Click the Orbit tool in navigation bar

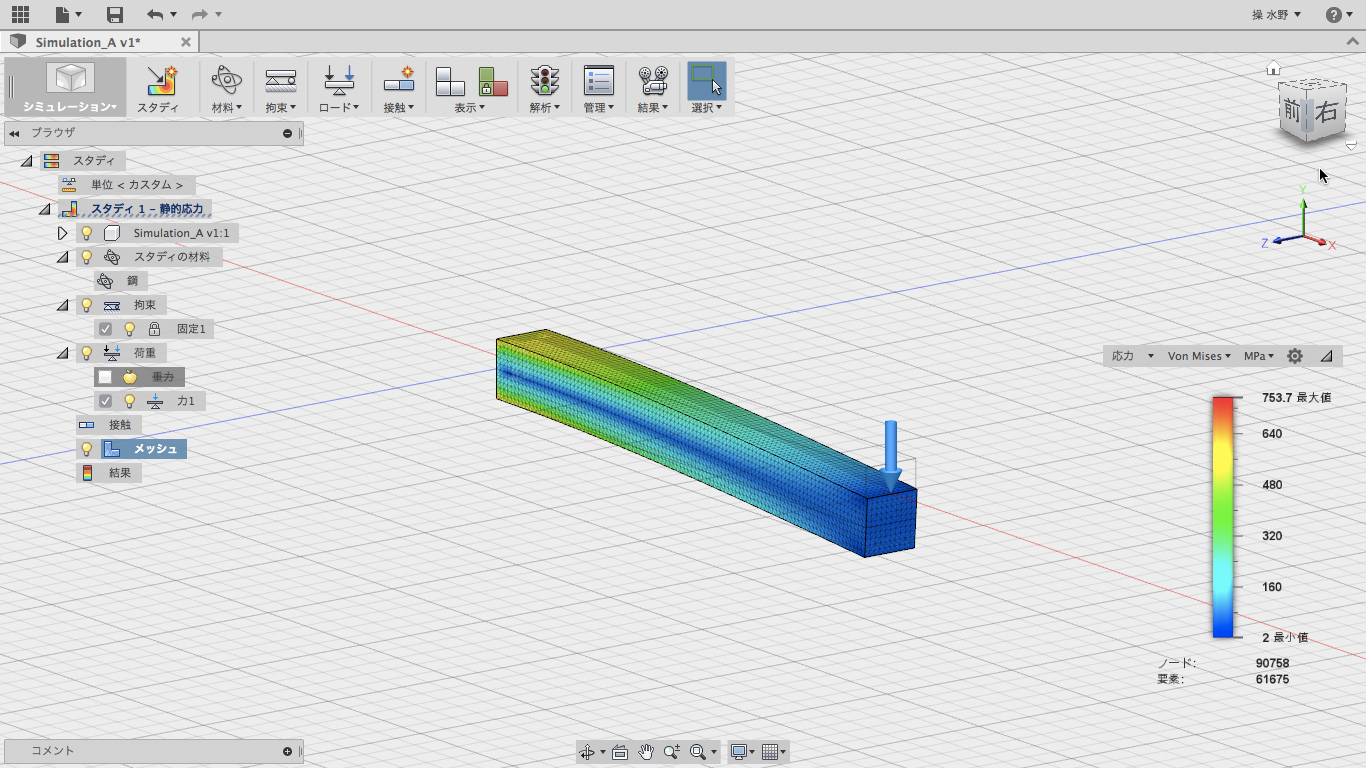587,752
